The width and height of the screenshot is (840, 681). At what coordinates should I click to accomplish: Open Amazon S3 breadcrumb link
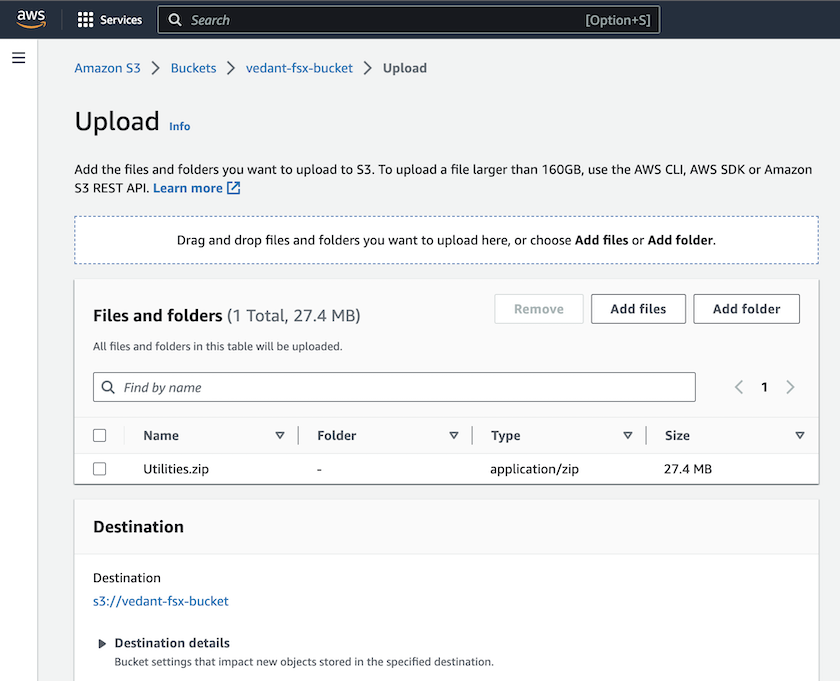click(108, 68)
